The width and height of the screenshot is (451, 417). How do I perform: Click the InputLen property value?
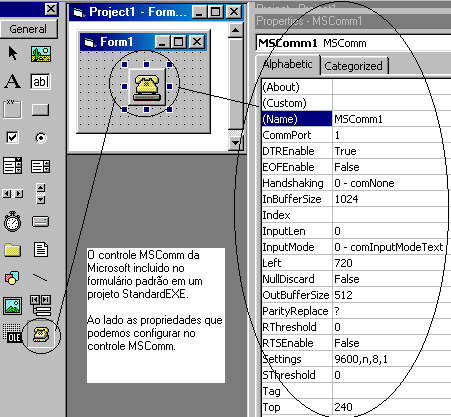point(392,231)
